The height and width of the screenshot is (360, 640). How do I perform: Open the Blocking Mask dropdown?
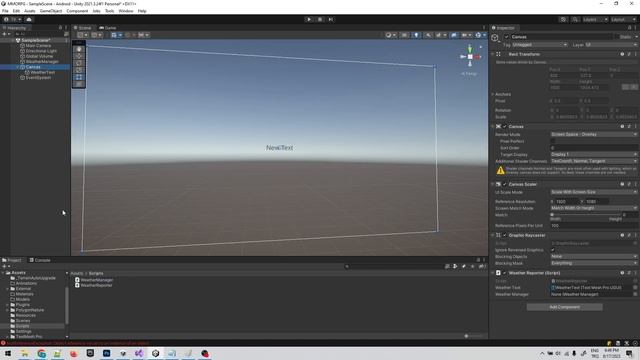coord(593,263)
